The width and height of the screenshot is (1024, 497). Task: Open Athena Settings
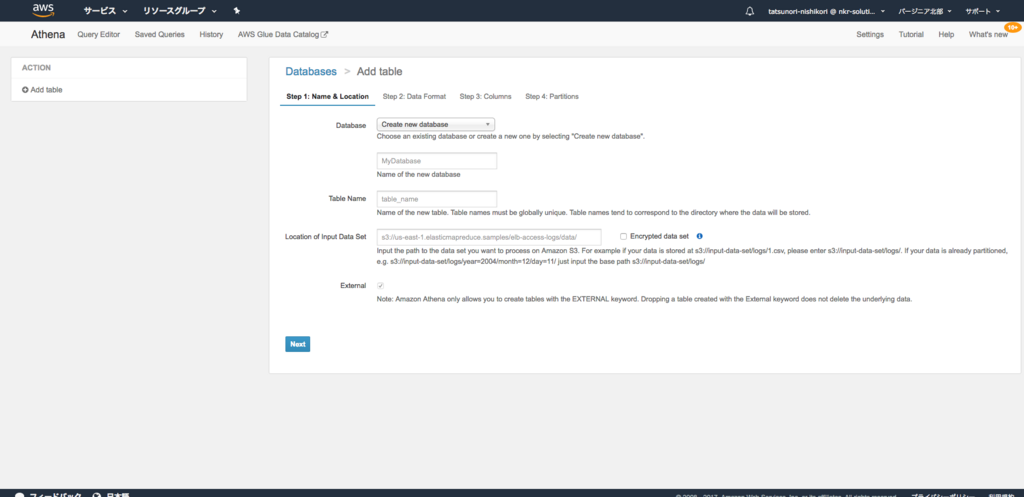pyautogui.click(x=870, y=35)
